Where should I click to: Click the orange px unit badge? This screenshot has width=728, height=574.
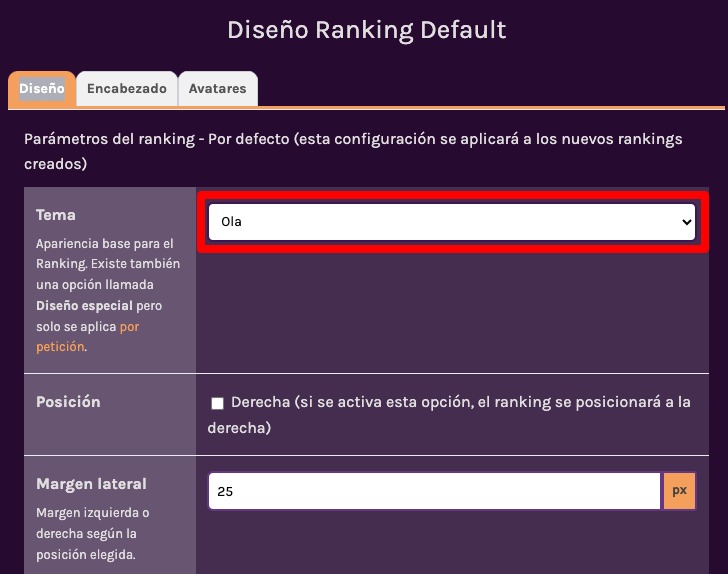point(679,491)
